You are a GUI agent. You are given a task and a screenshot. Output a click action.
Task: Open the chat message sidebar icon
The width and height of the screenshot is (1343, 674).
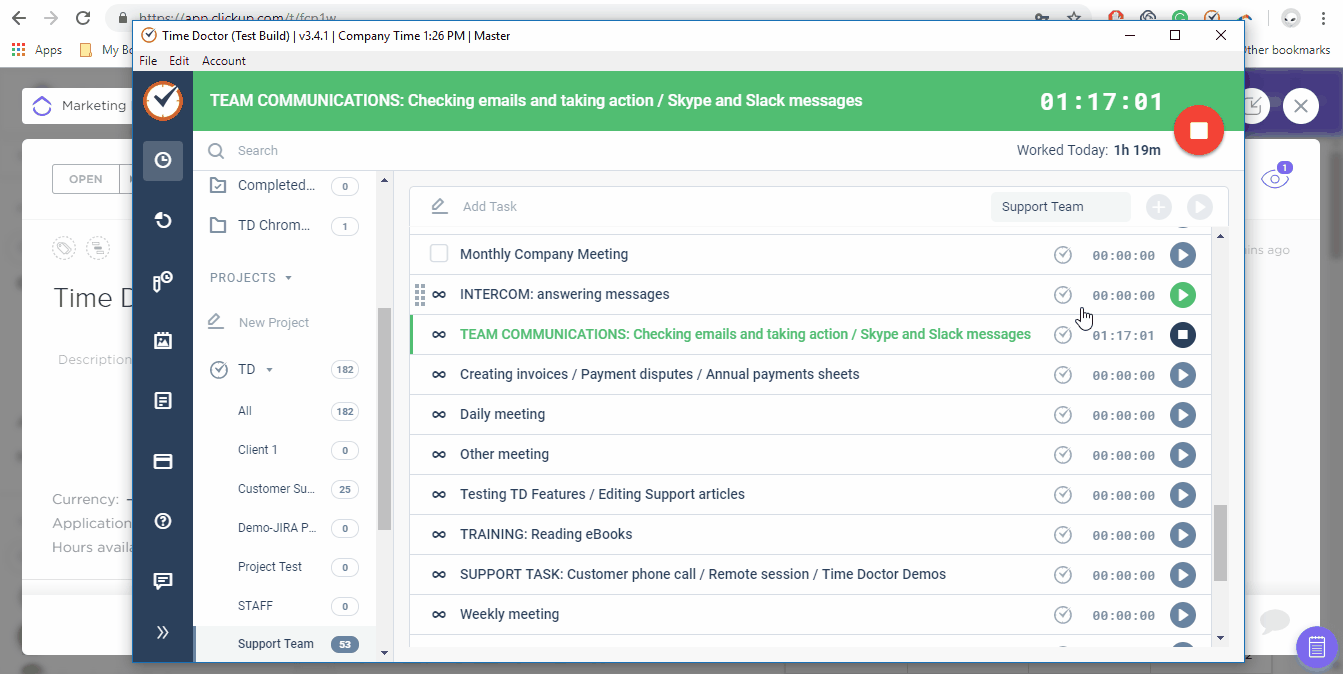click(162, 581)
